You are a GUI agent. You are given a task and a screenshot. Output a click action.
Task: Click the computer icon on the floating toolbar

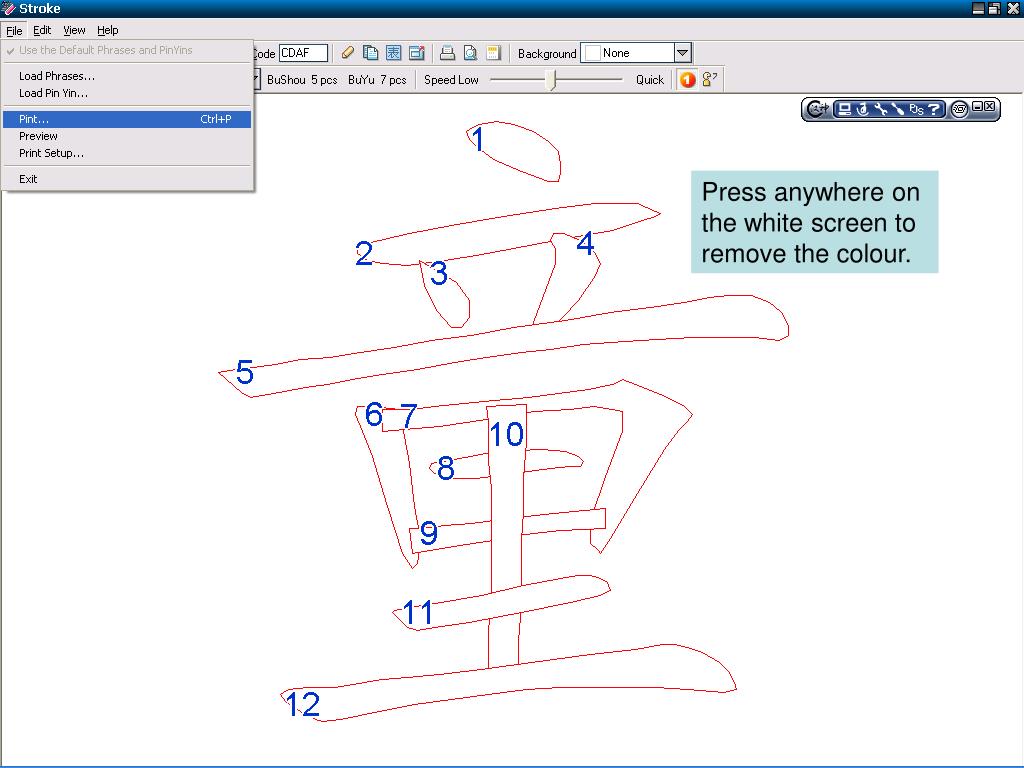click(844, 109)
